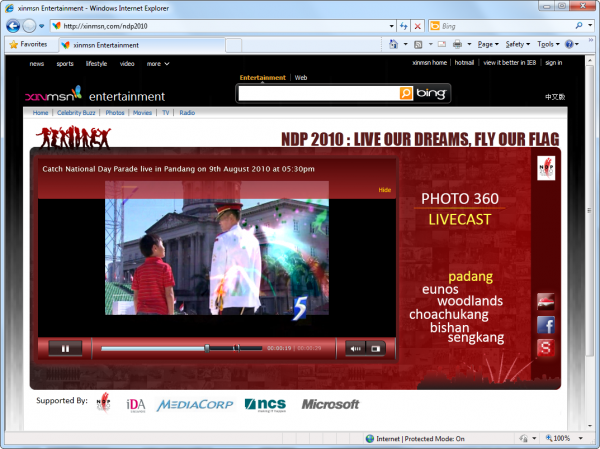600x449 pixels.
Task: Select the Web search scope tab
Action: tap(301, 77)
